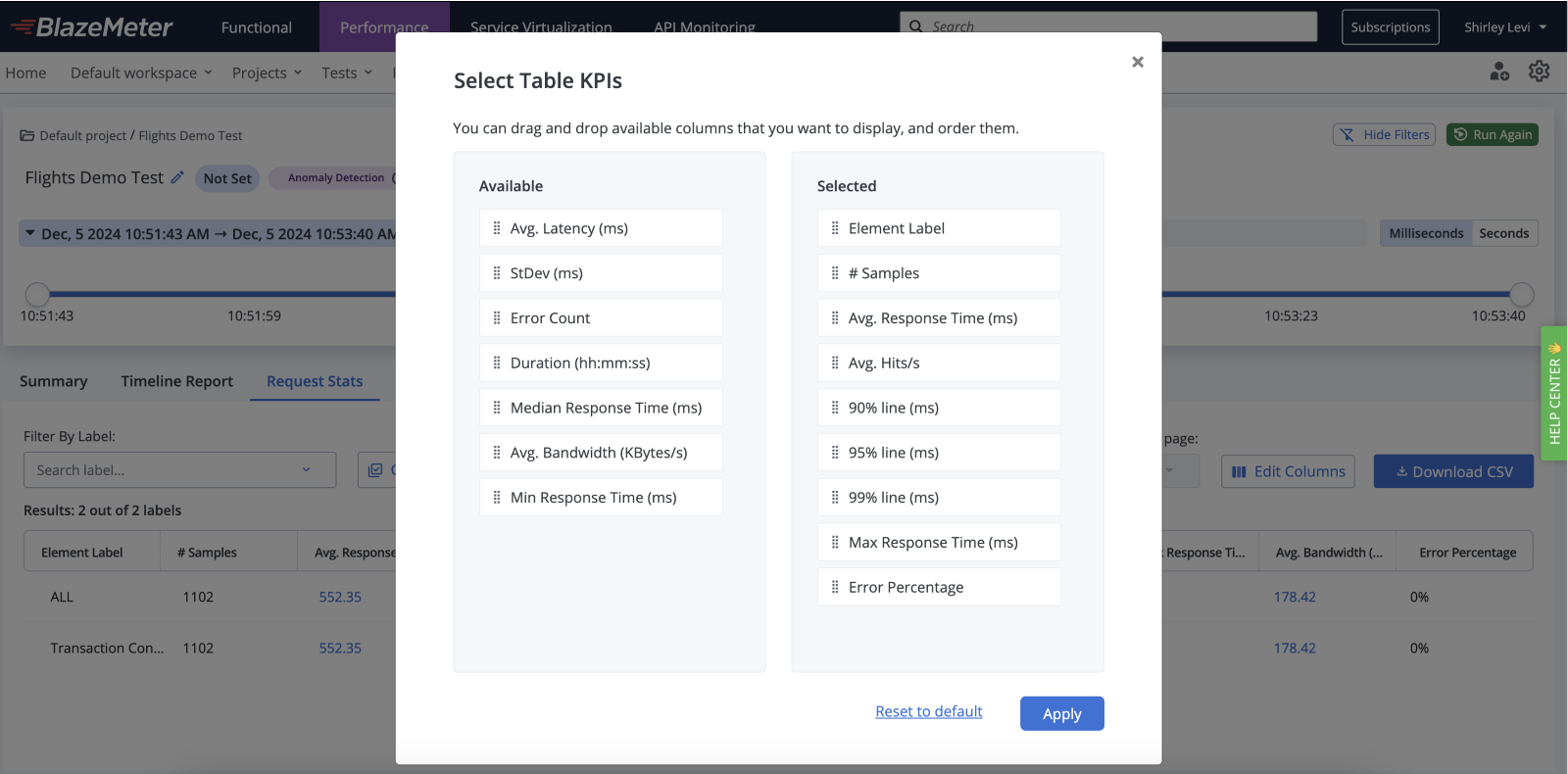Open the Search label combo box
The height and width of the screenshot is (774, 1568).
pos(179,470)
